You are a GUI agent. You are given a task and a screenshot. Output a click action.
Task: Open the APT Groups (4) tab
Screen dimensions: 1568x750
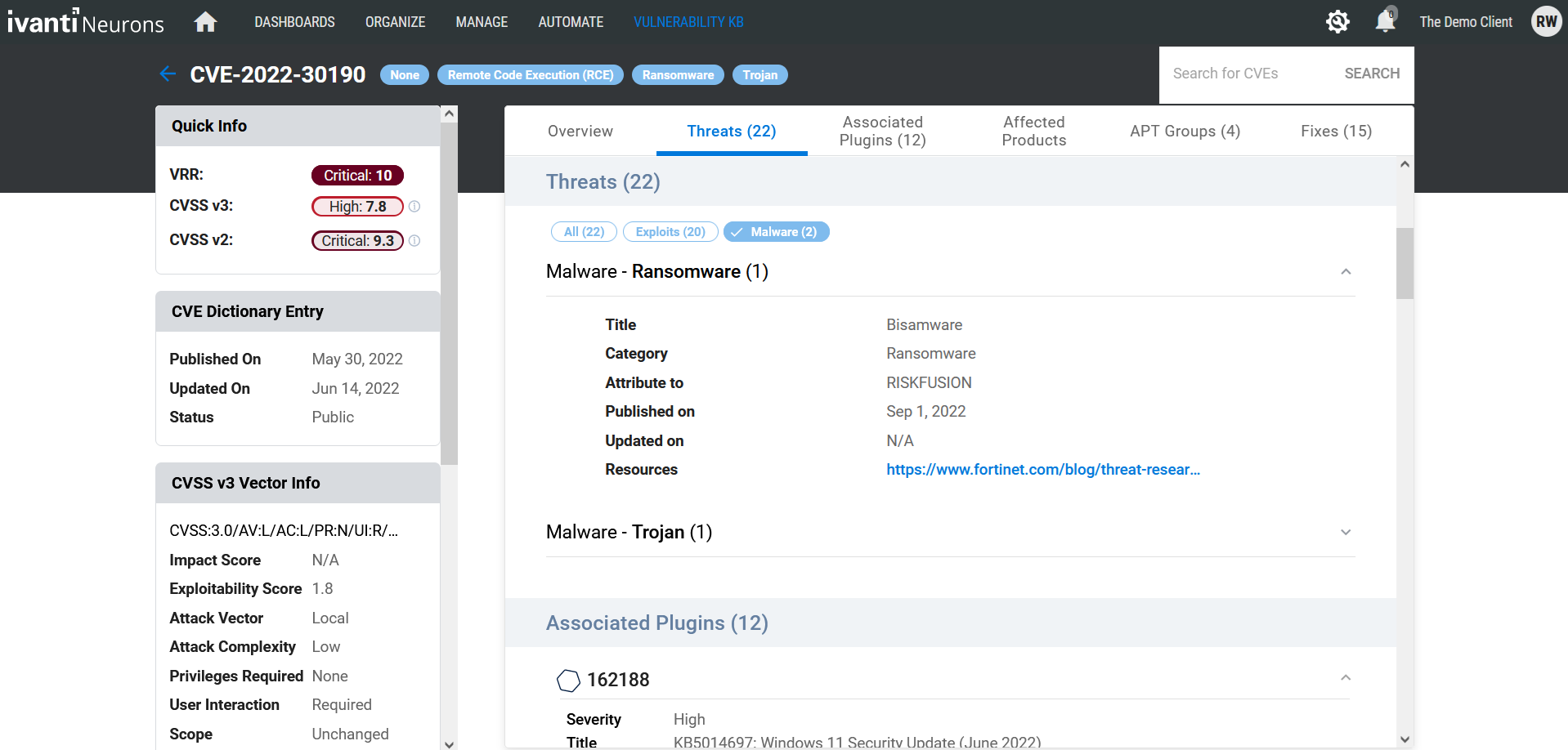click(1185, 131)
